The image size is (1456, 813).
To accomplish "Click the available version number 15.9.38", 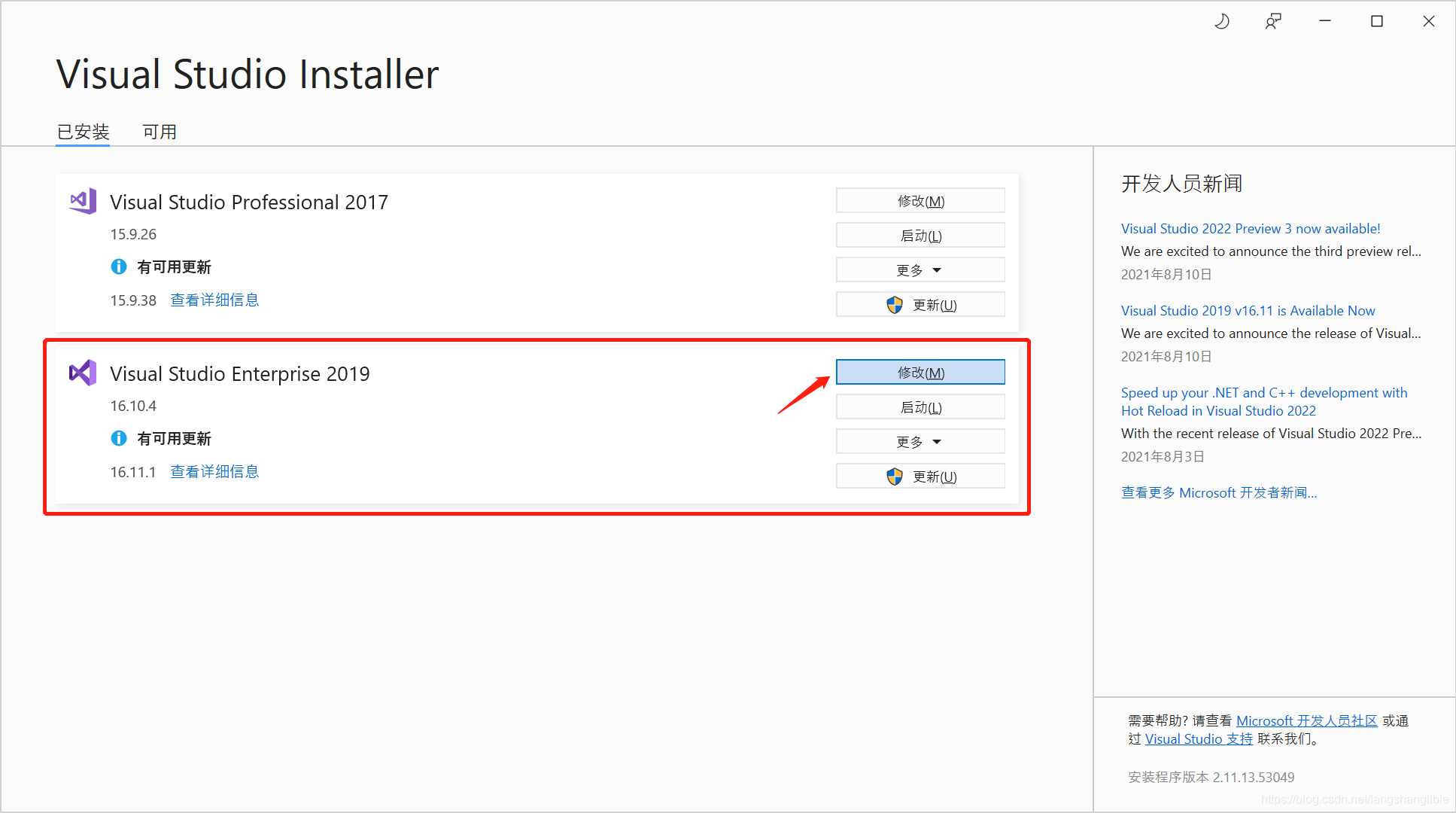I will coord(133,300).
